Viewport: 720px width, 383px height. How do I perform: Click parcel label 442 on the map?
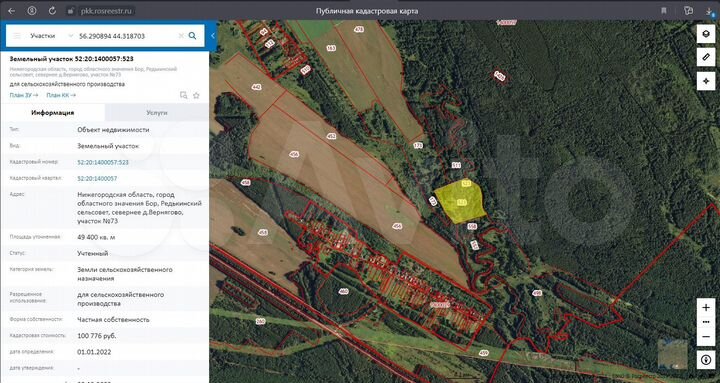point(257,86)
